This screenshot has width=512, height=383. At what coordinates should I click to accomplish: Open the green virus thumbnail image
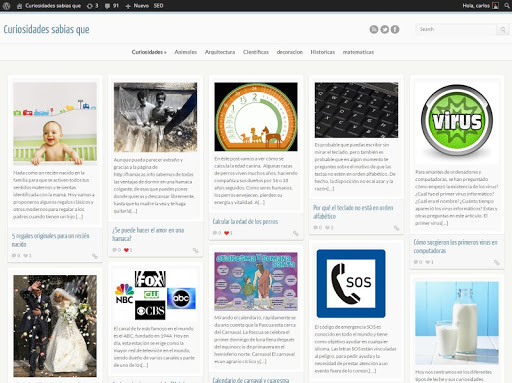(x=457, y=120)
